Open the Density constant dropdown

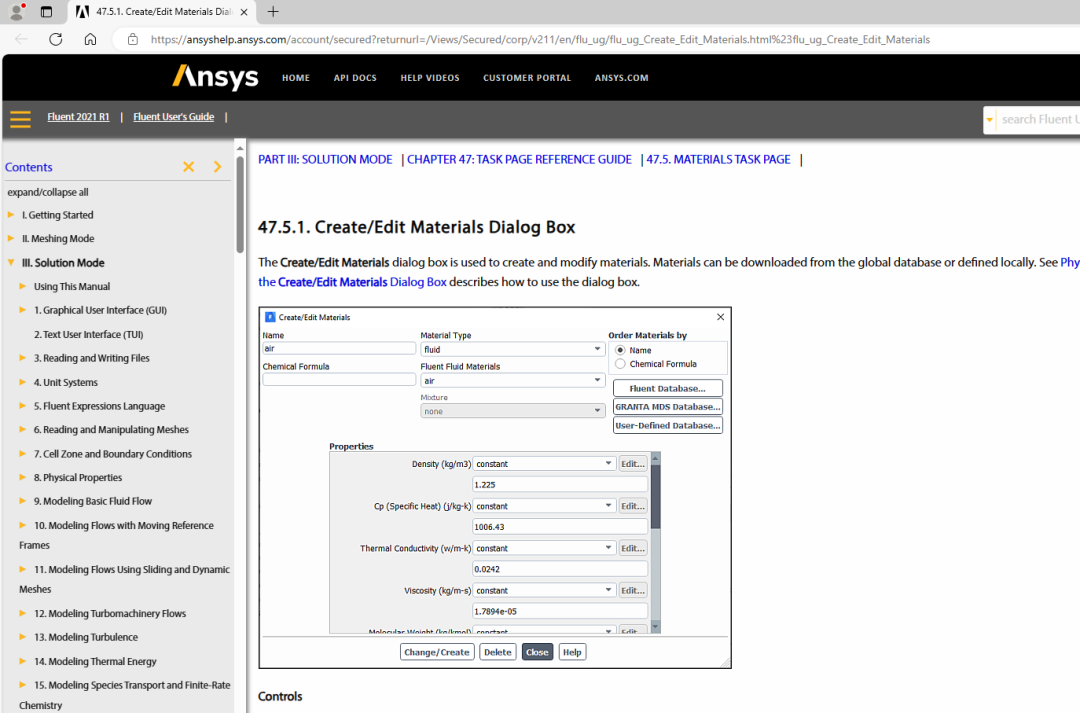click(544, 464)
